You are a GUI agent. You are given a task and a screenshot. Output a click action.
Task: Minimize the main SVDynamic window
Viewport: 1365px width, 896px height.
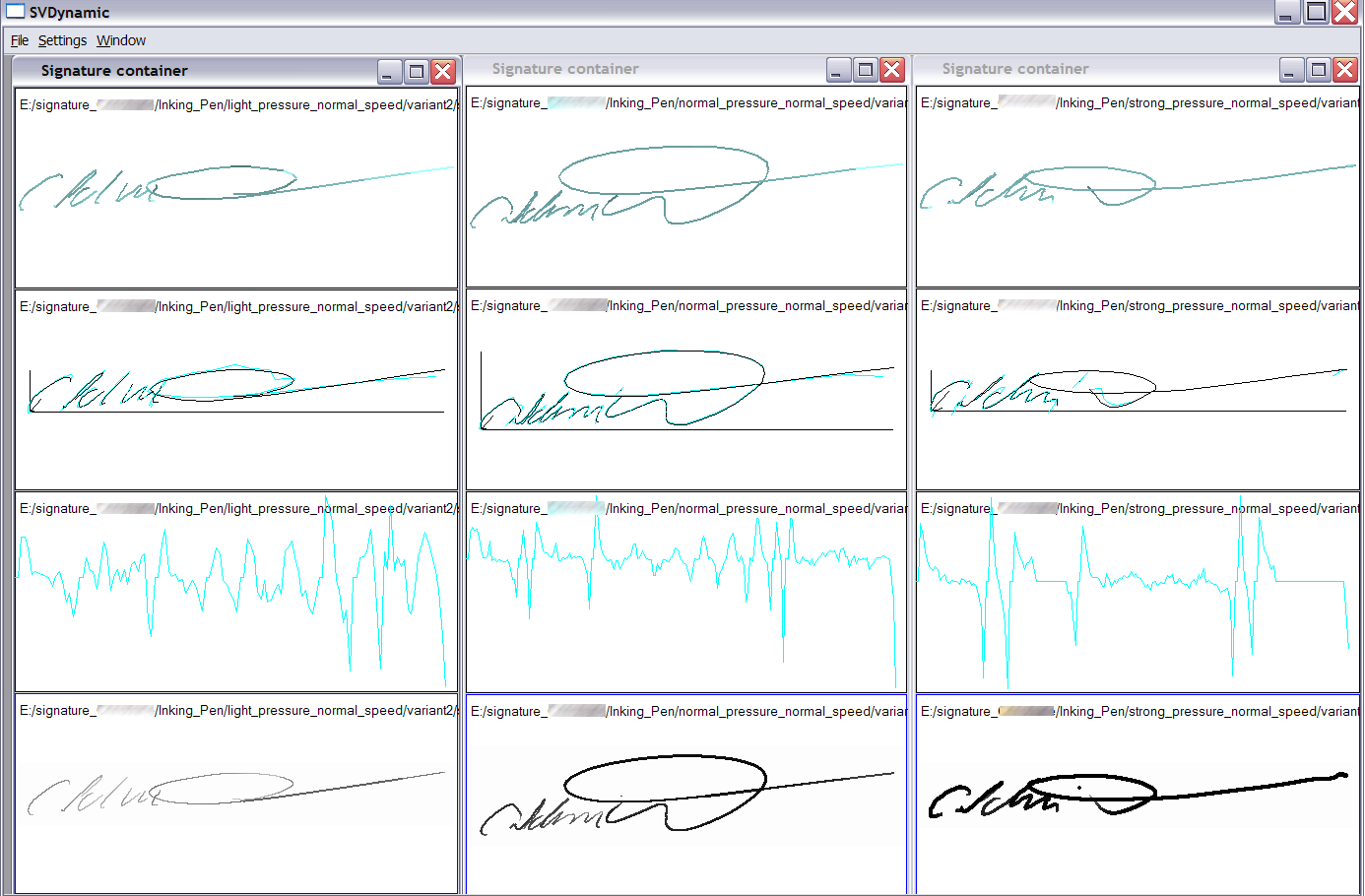coord(1287,12)
